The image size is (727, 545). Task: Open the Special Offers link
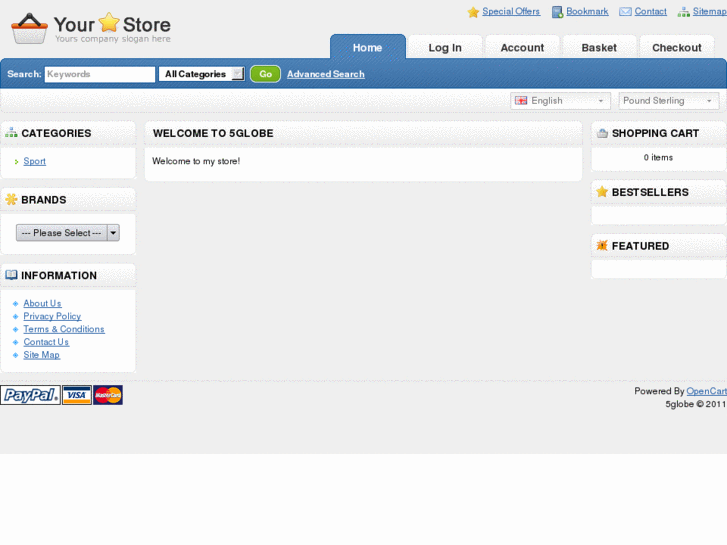[x=511, y=12]
